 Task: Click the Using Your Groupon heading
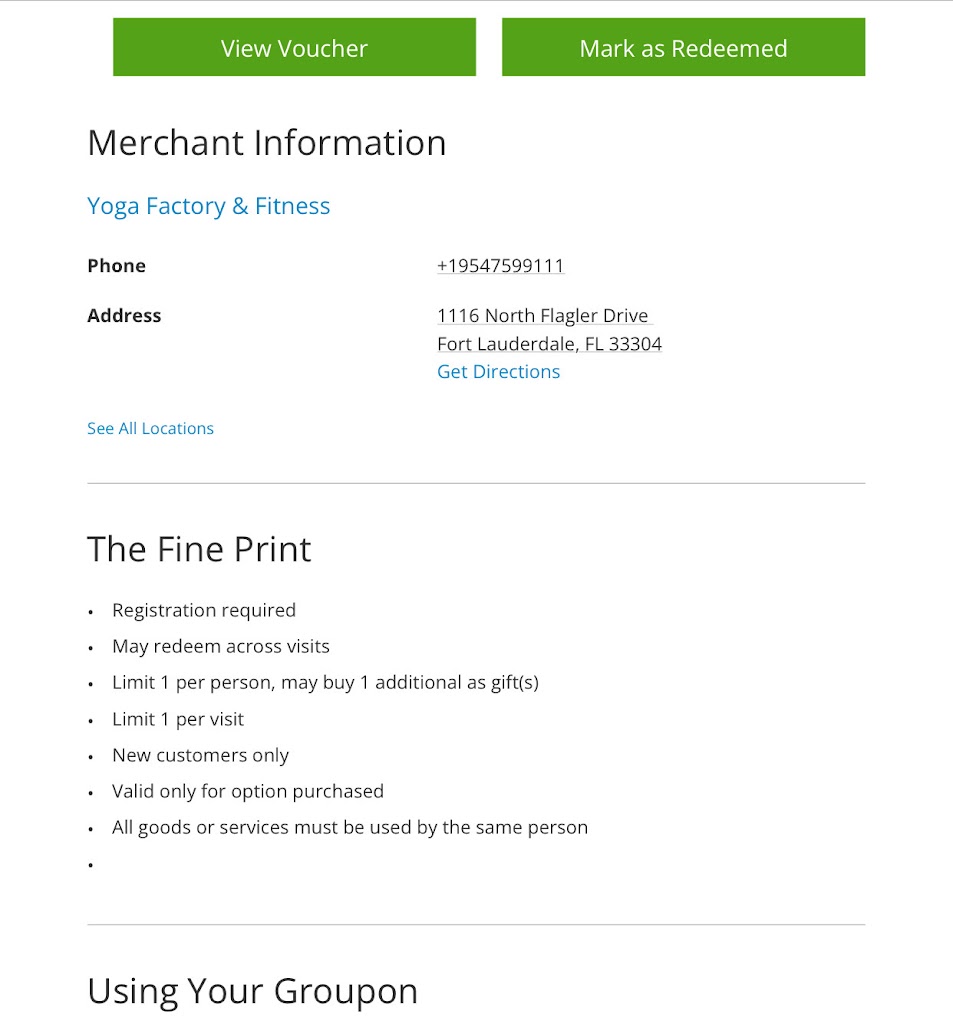coord(252,991)
